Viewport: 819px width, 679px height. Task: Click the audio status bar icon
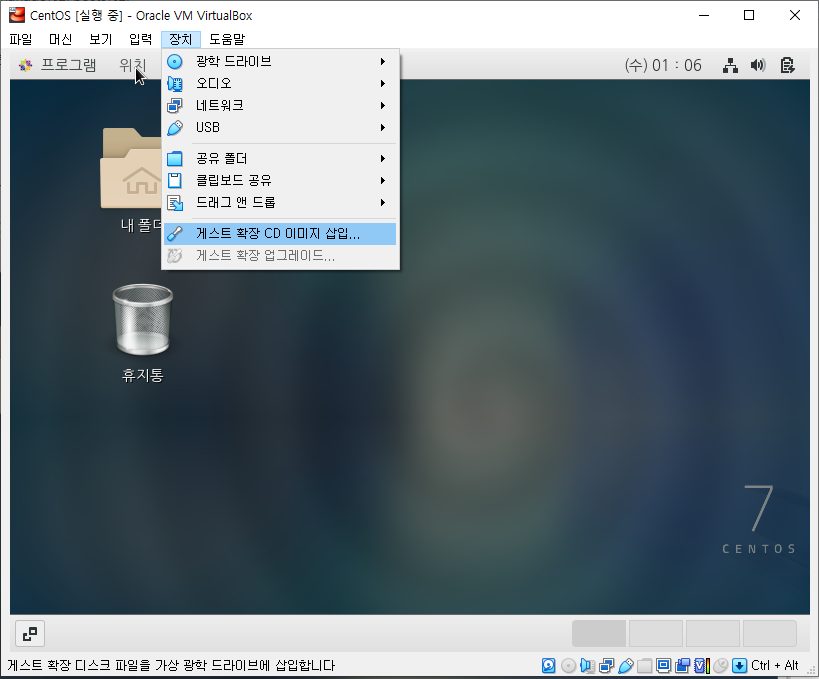tap(587, 665)
